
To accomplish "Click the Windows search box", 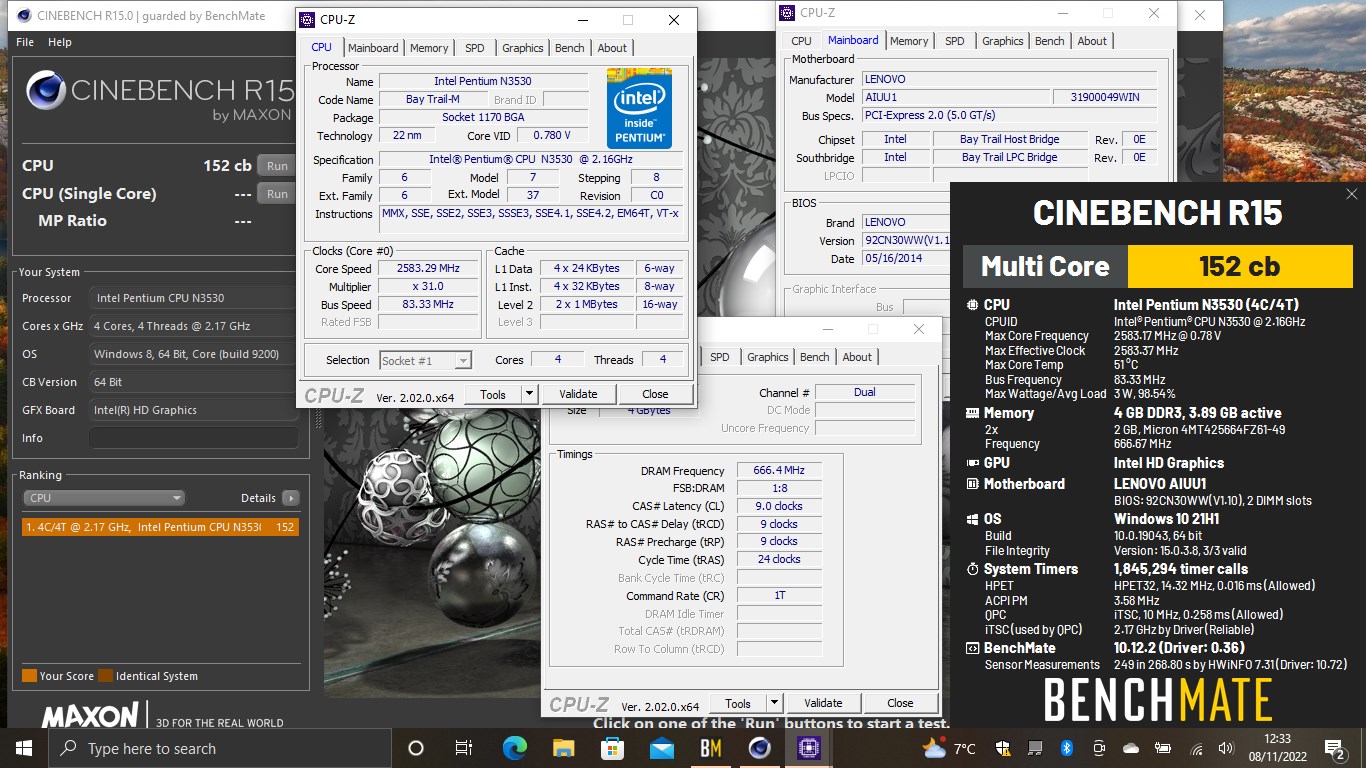I will (219, 748).
